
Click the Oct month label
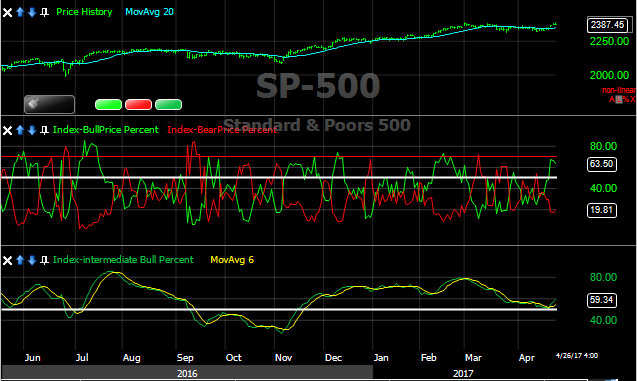pyautogui.click(x=234, y=358)
